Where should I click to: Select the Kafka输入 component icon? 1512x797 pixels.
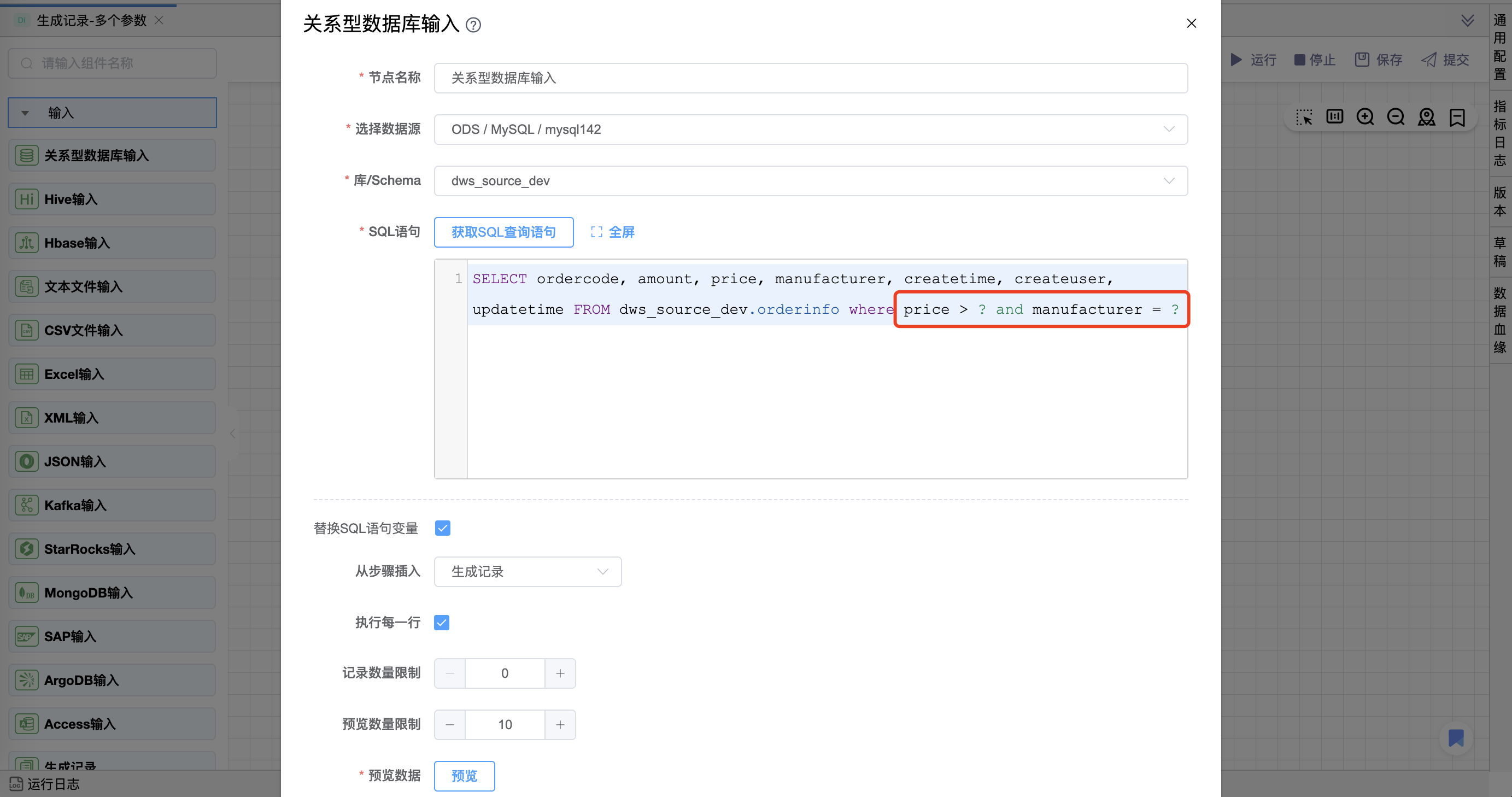[26, 505]
